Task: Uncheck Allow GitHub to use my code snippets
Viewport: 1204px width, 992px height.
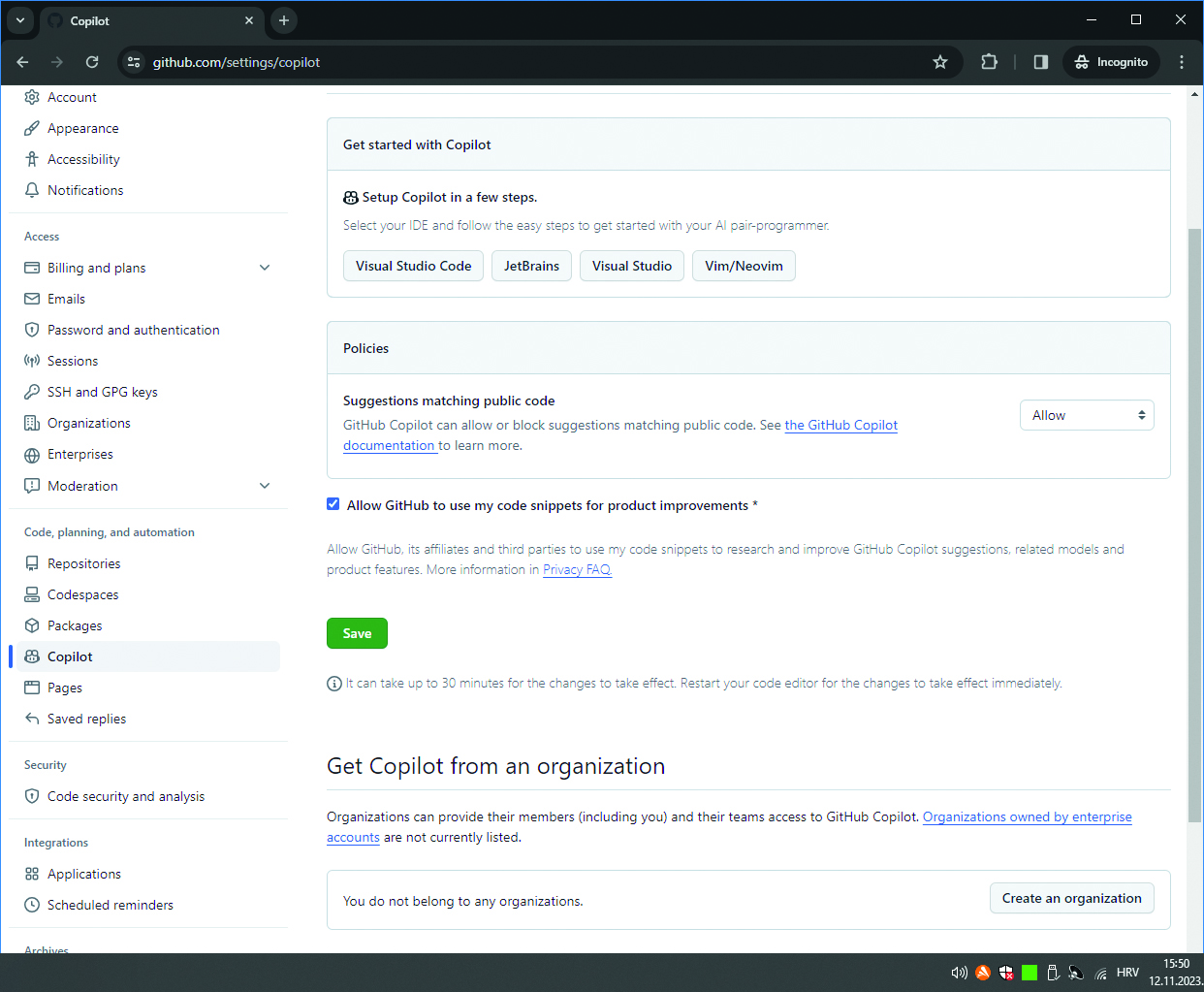Action: (x=333, y=504)
